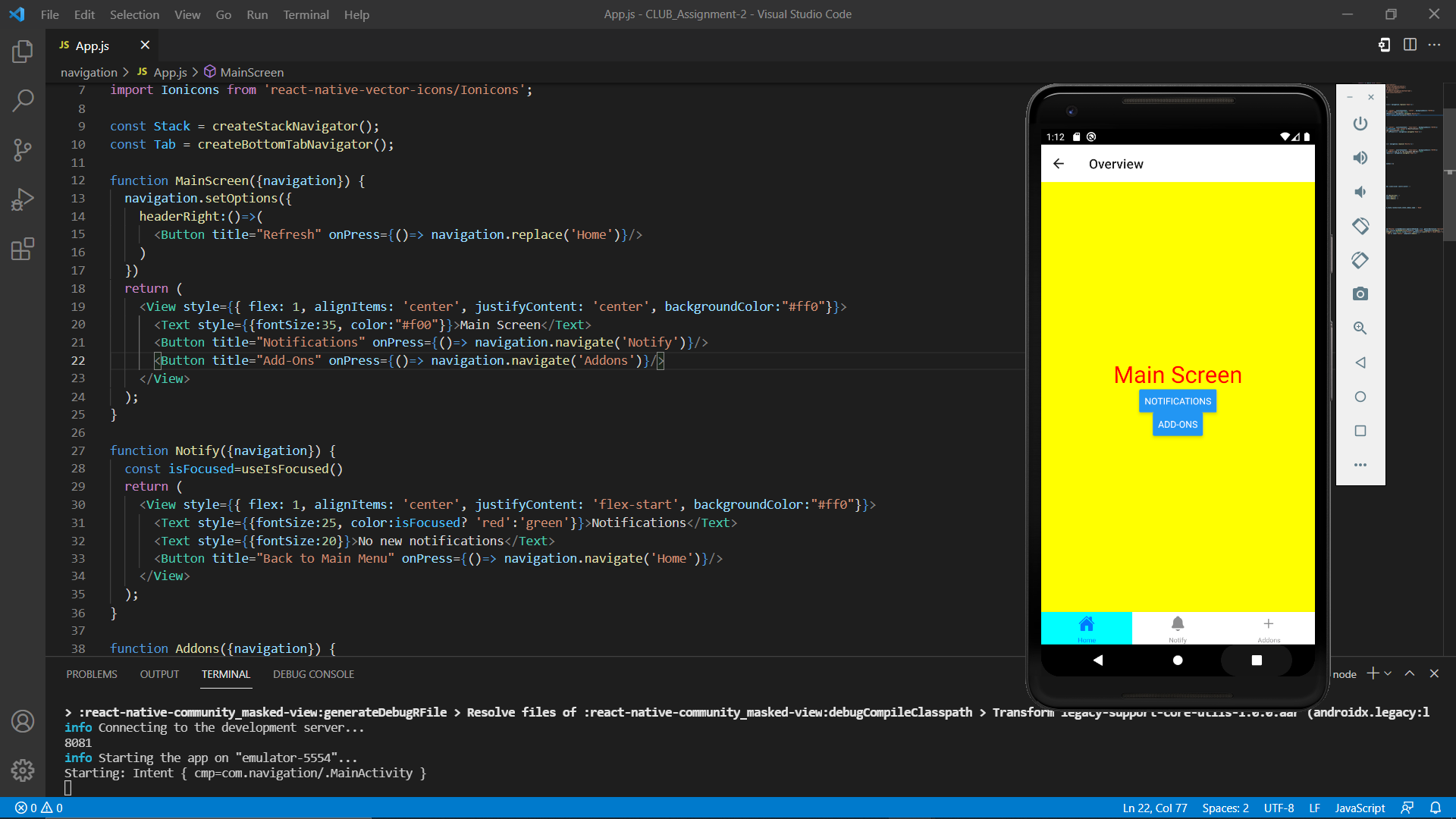This screenshot has height=819, width=1456.
Task: Open the Run and Debug view
Action: pos(22,199)
